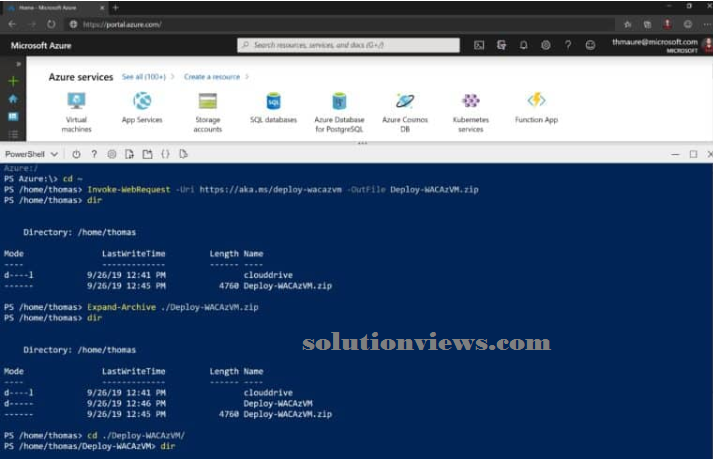Click Microsoft Azure brand title
The width and height of the screenshot is (713, 459).
pos(41,45)
